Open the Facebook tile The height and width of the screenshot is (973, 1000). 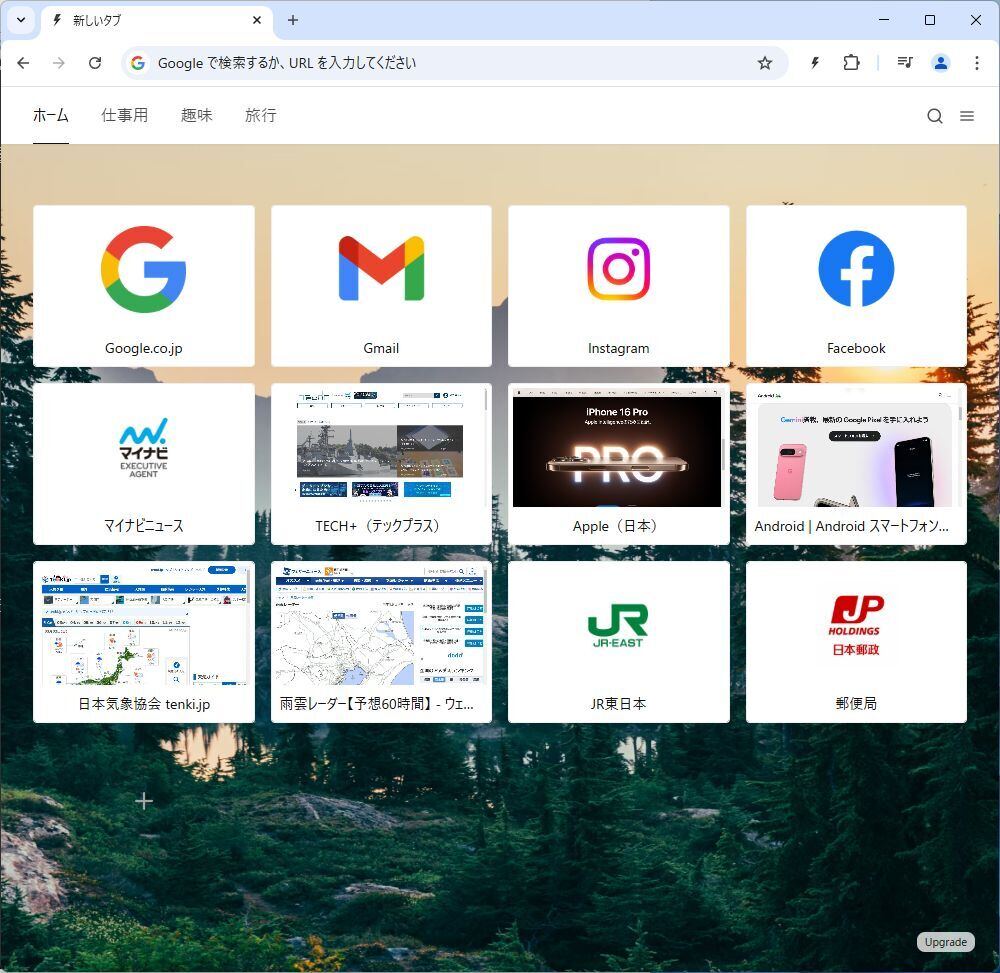coord(856,286)
